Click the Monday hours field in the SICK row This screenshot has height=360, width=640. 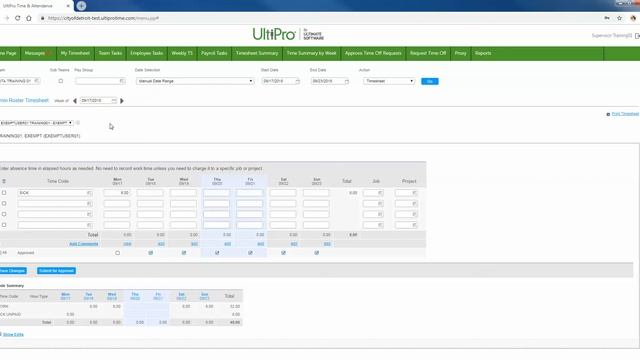pyautogui.click(x=117, y=193)
